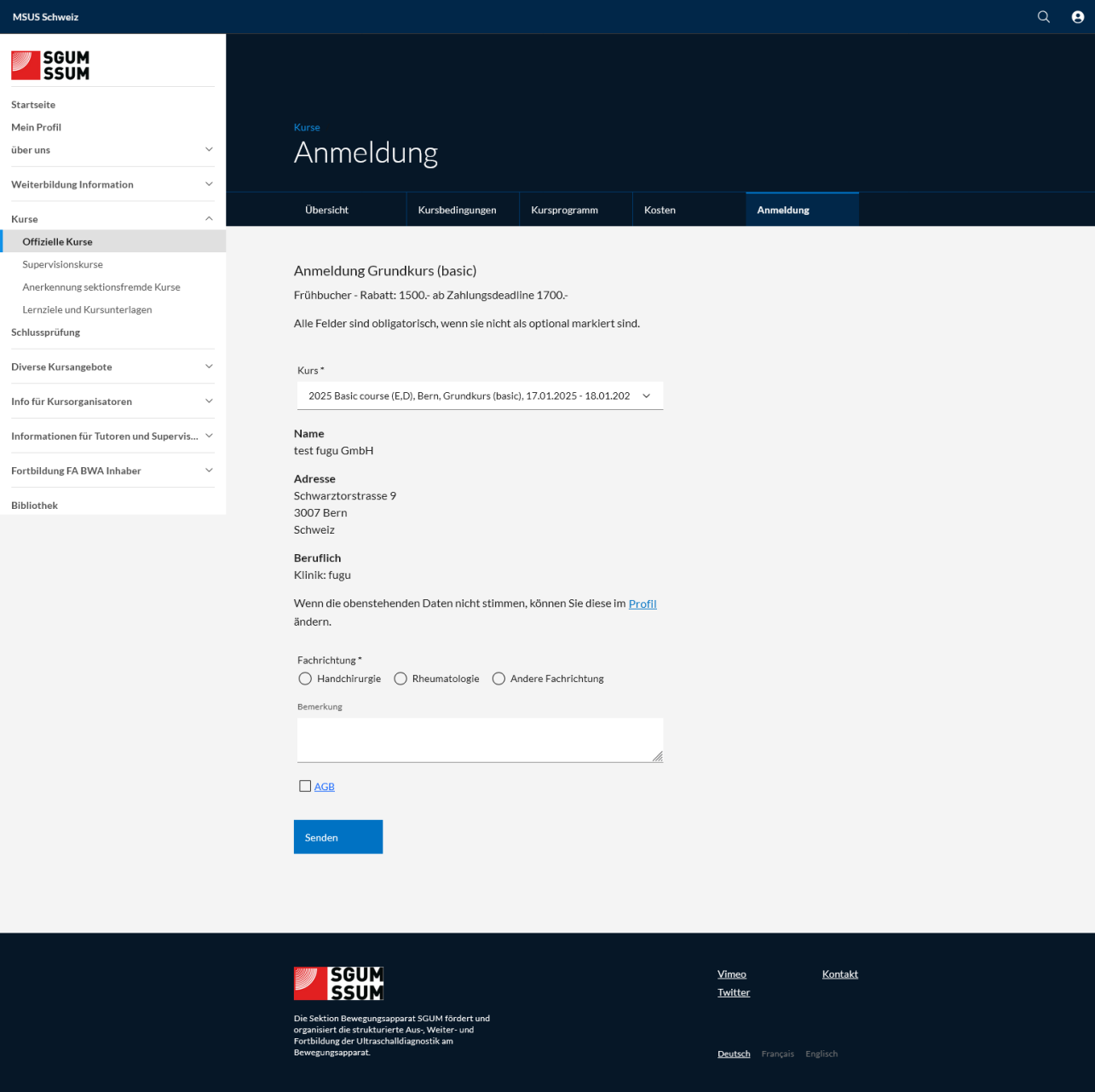This screenshot has width=1095, height=1092.
Task: Open the search magnifier icon
Action: click(x=1043, y=17)
